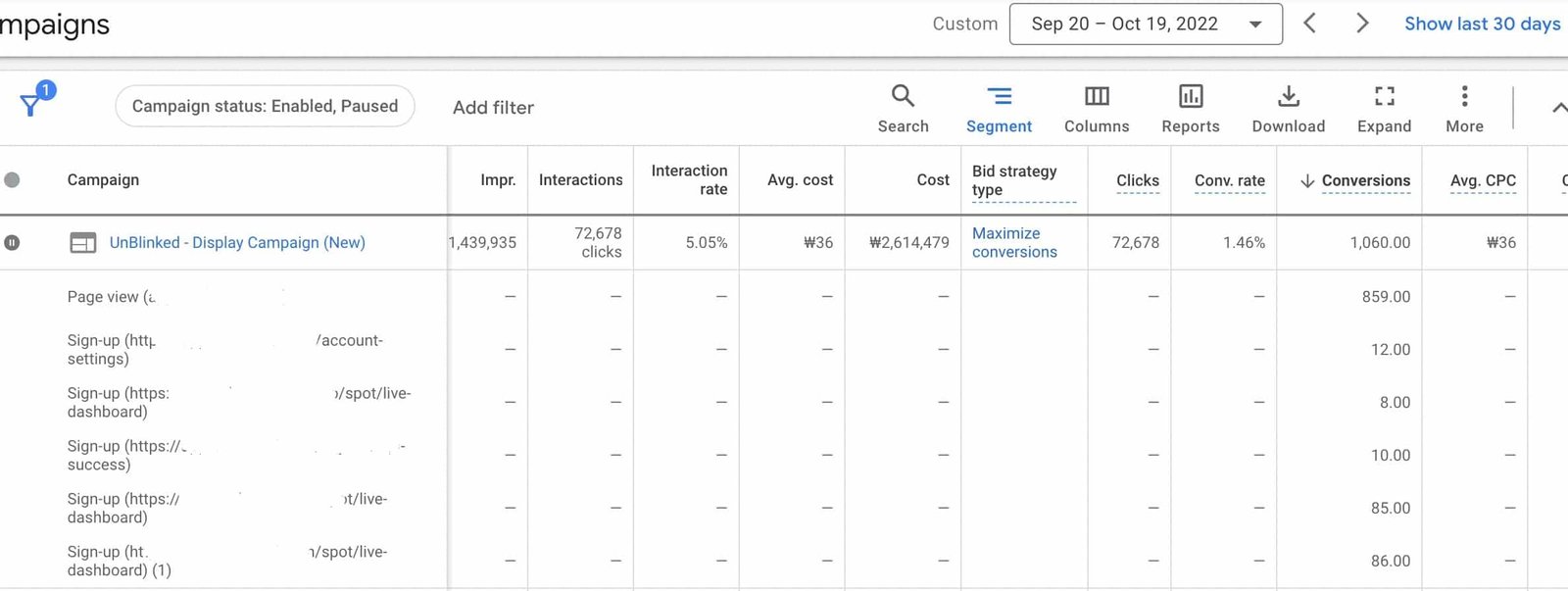Click the Campaign status filter chip
This screenshot has height=591, width=1568.
[x=265, y=106]
